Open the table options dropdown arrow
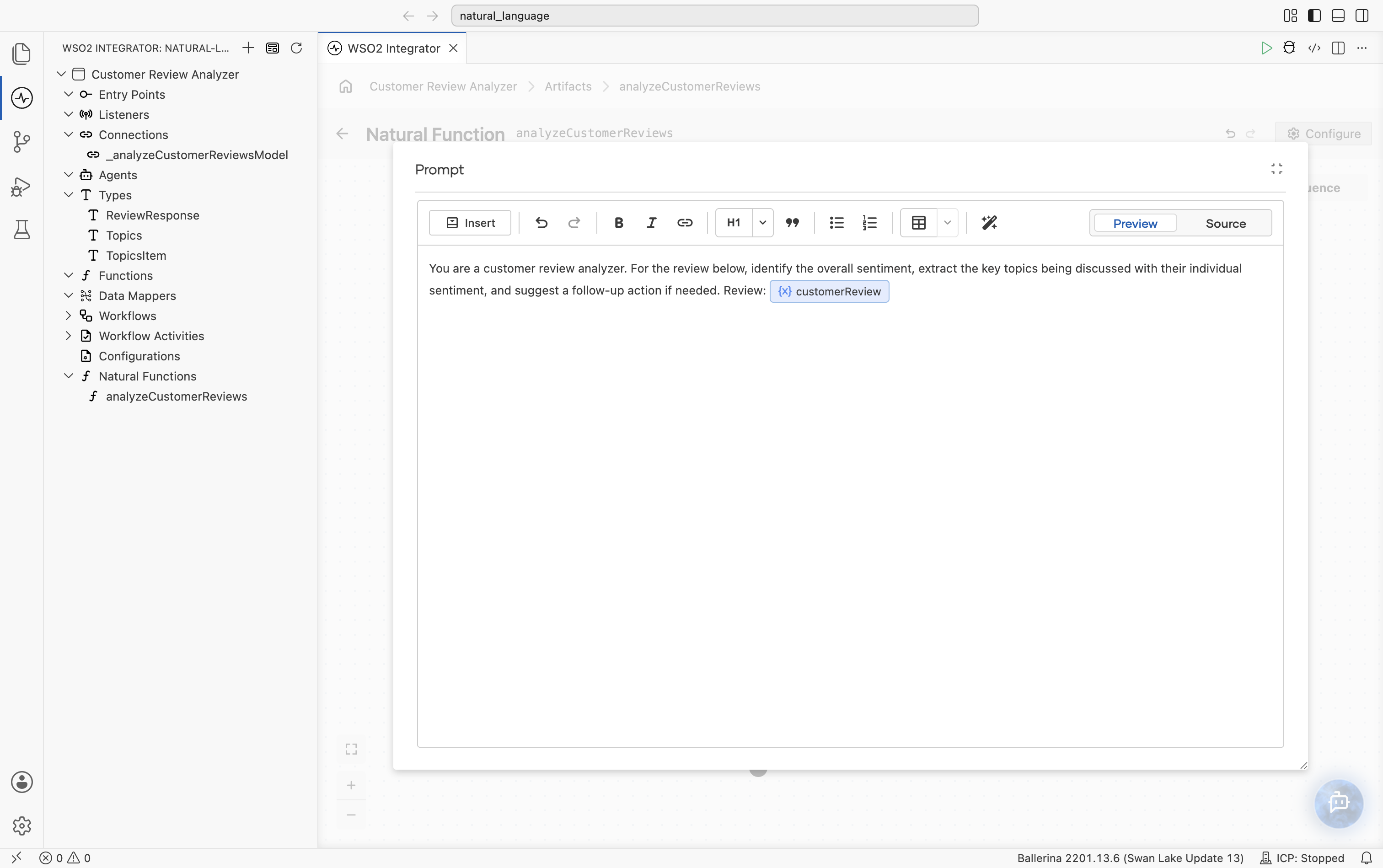Image resolution: width=1383 pixels, height=868 pixels. click(x=947, y=223)
